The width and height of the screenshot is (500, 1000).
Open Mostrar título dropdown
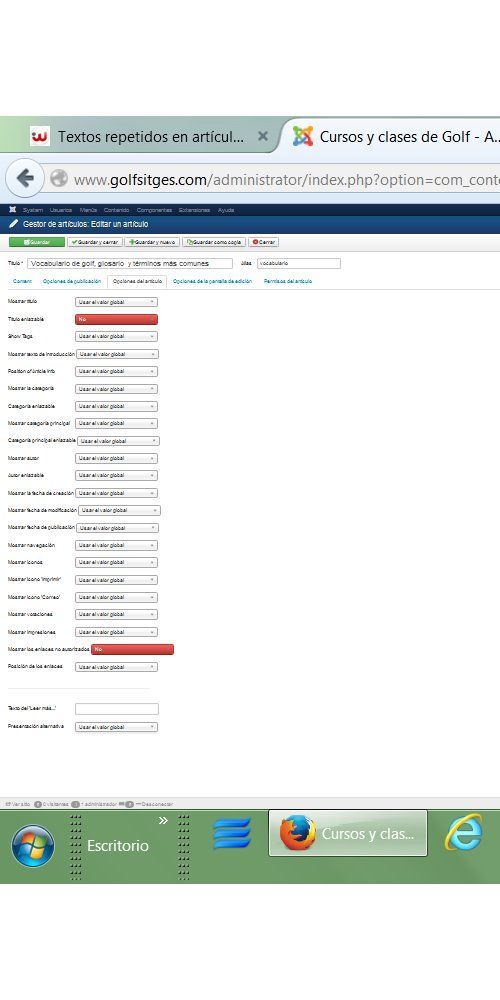point(116,302)
